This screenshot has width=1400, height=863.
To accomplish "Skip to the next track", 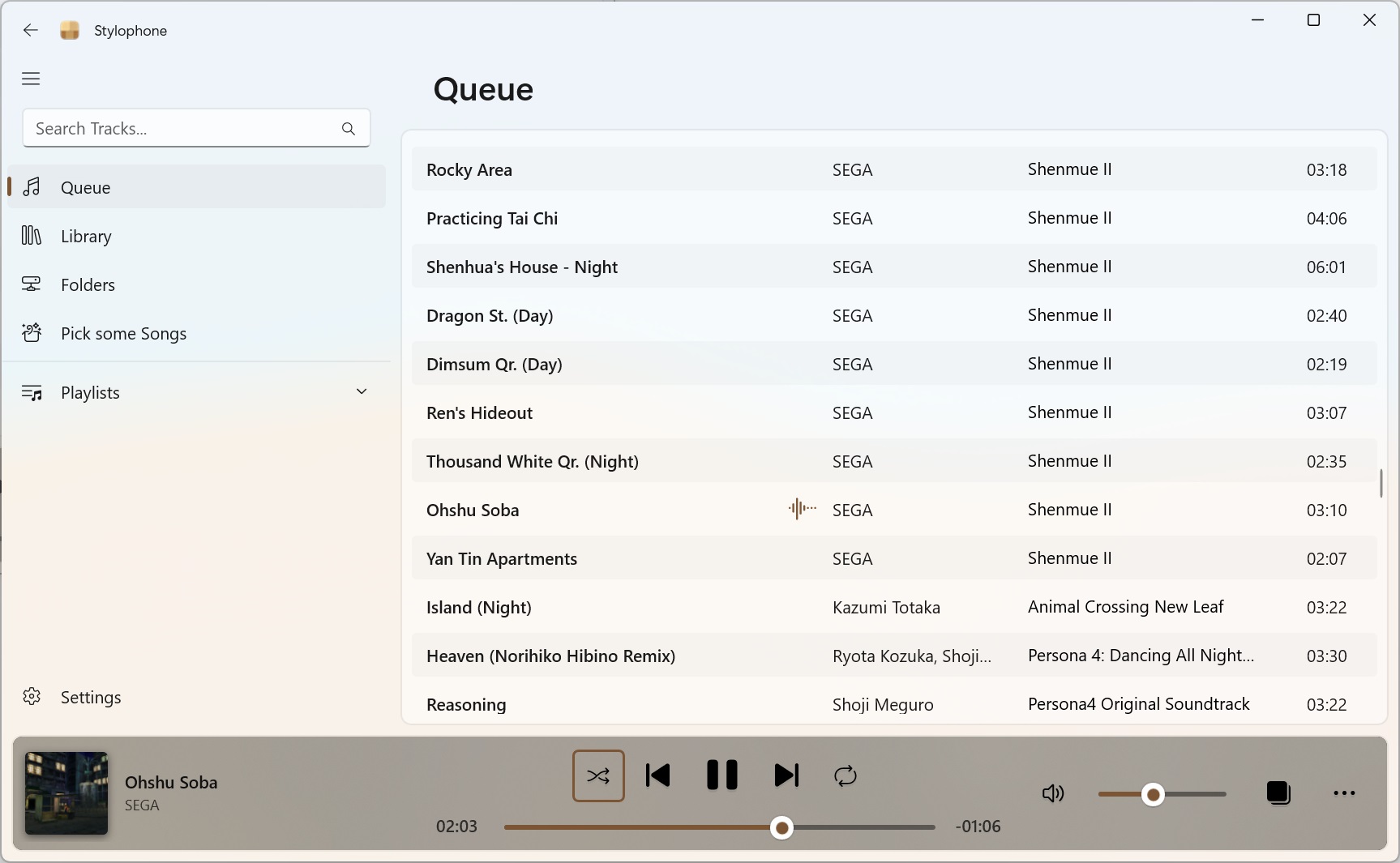I will [x=786, y=775].
